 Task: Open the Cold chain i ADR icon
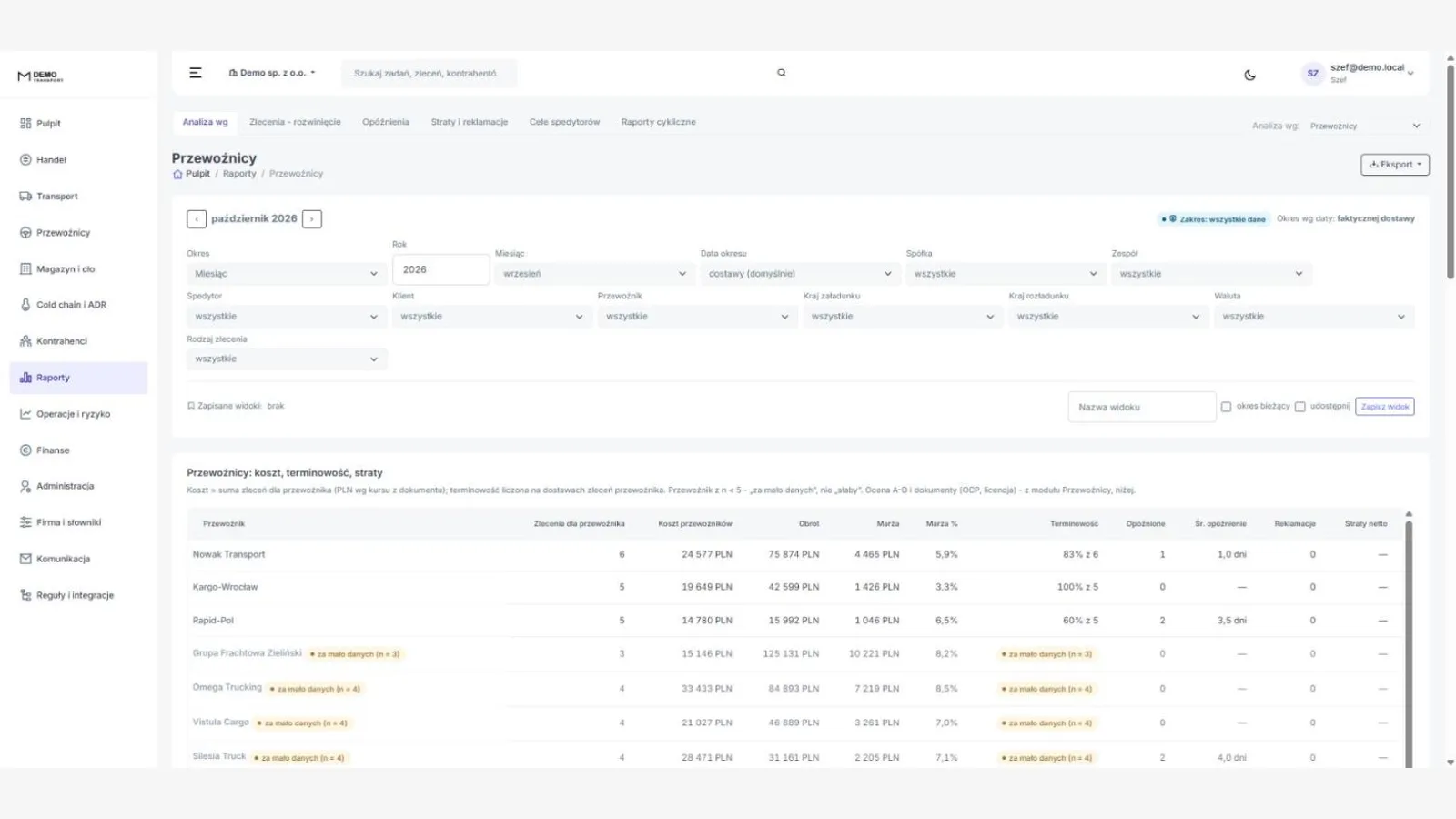click(25, 305)
